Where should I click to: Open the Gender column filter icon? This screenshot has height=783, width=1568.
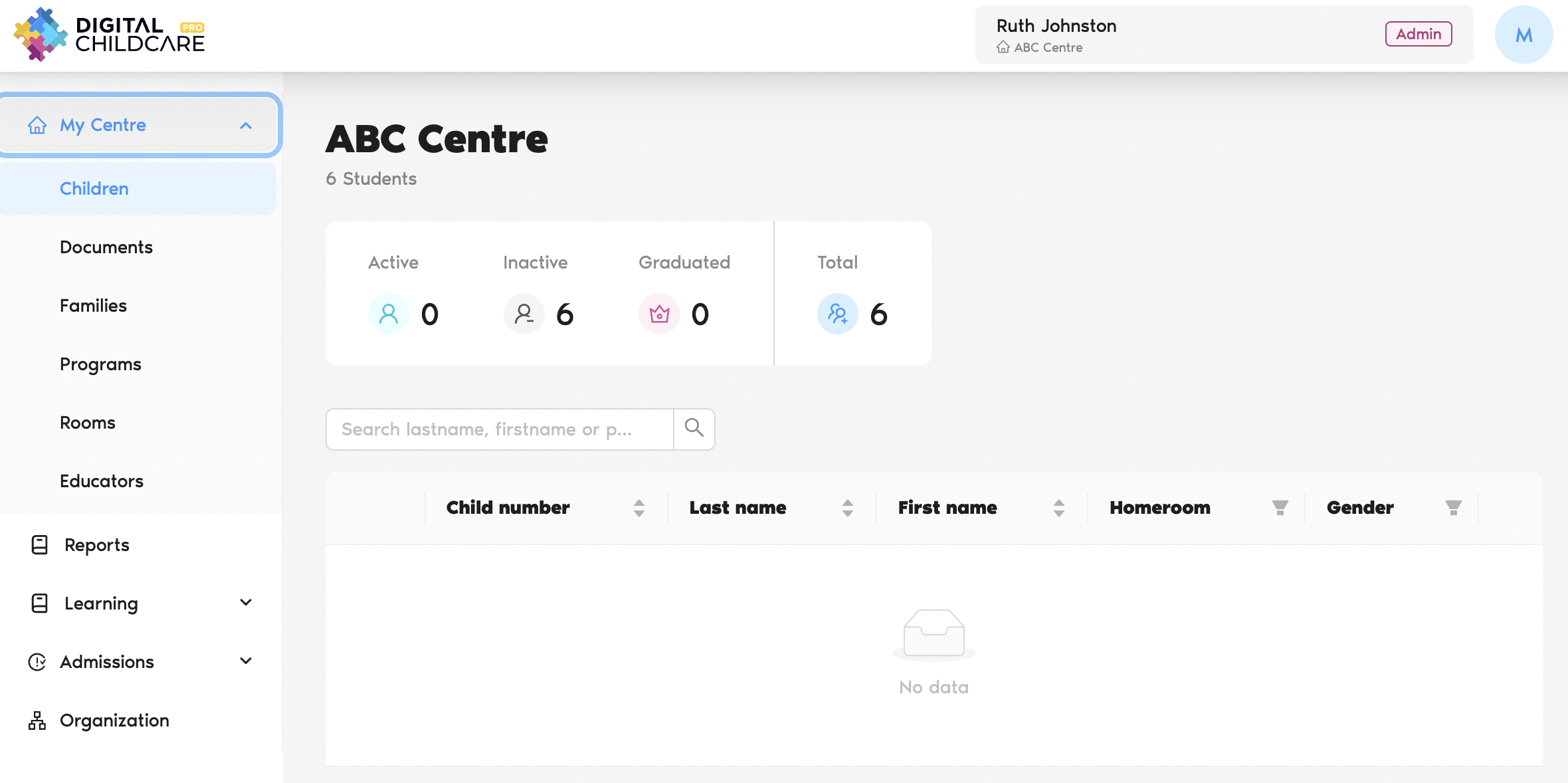click(1453, 508)
